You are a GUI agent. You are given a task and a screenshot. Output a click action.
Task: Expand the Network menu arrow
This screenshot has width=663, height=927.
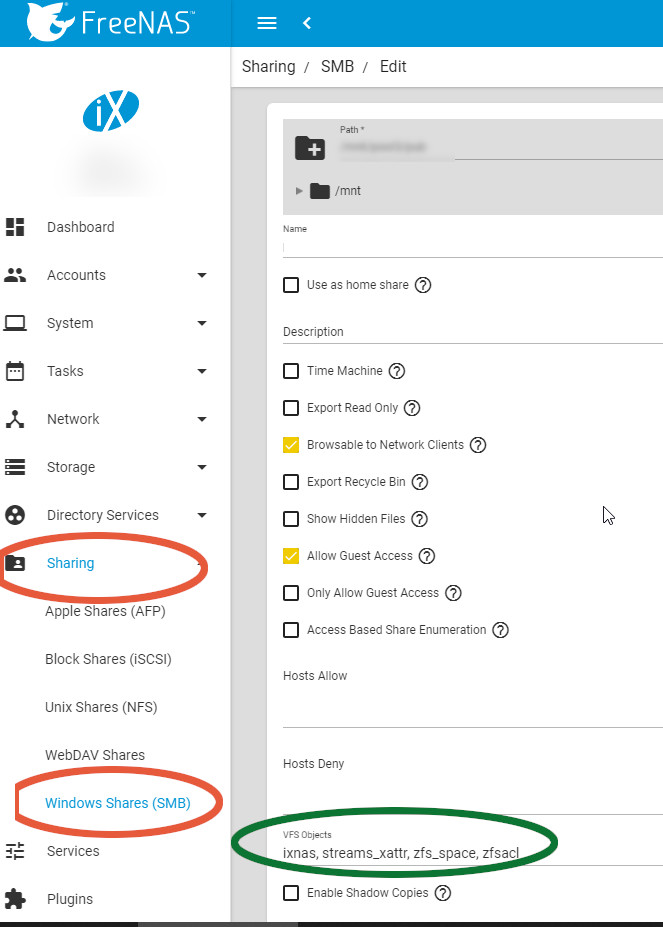202,419
